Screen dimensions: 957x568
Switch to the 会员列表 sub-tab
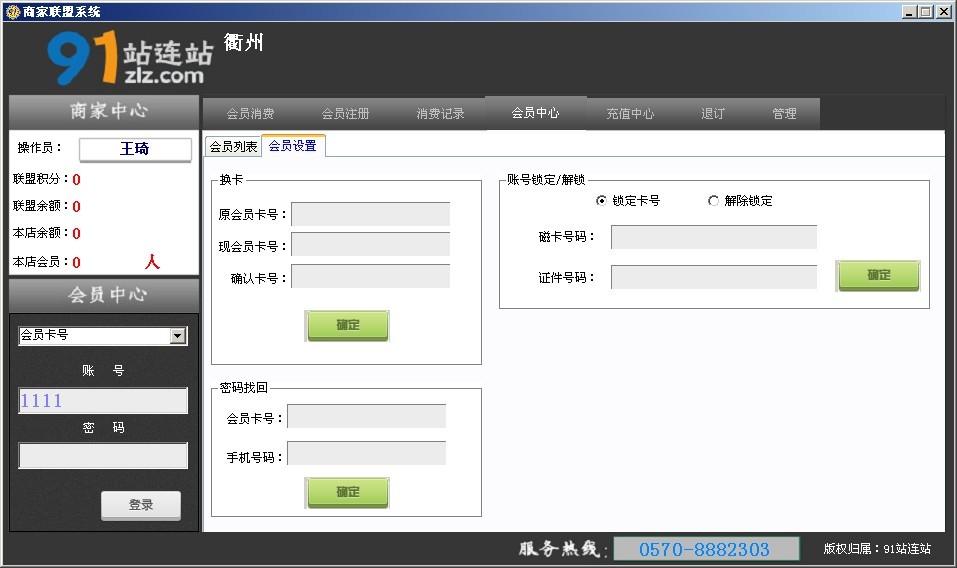tap(233, 146)
